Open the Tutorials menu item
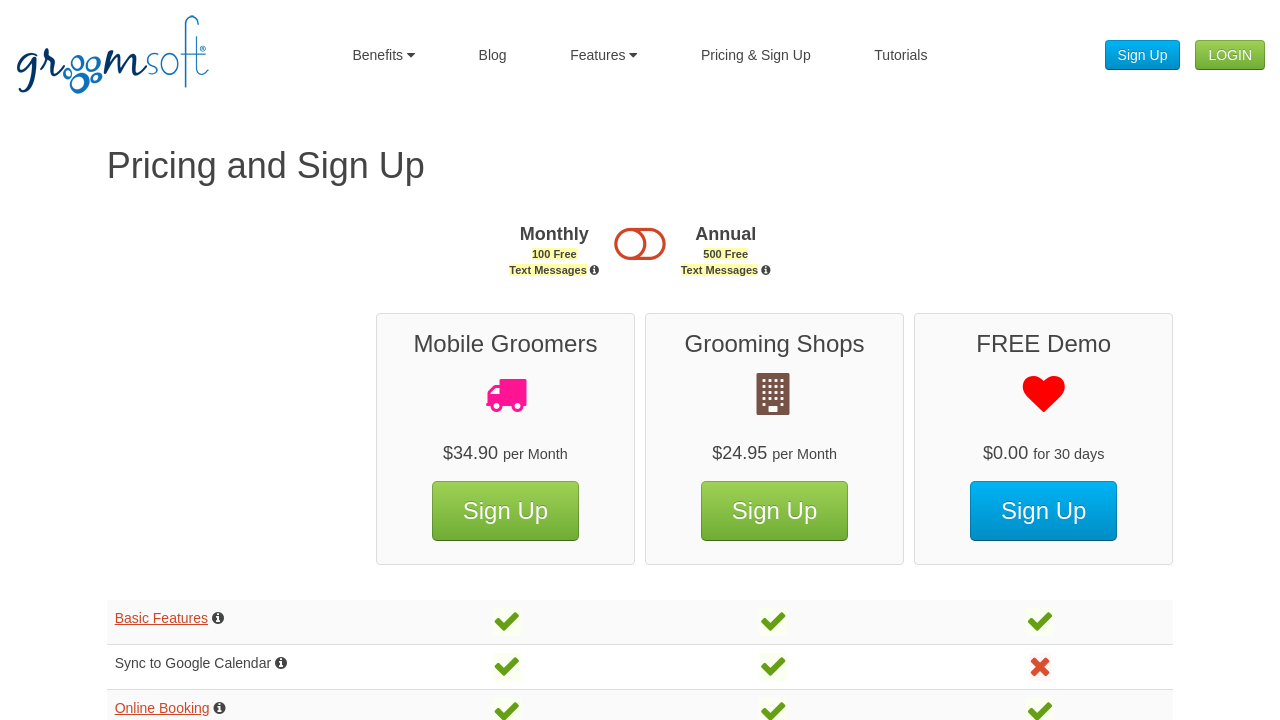The width and height of the screenshot is (1280, 720). 900,55
